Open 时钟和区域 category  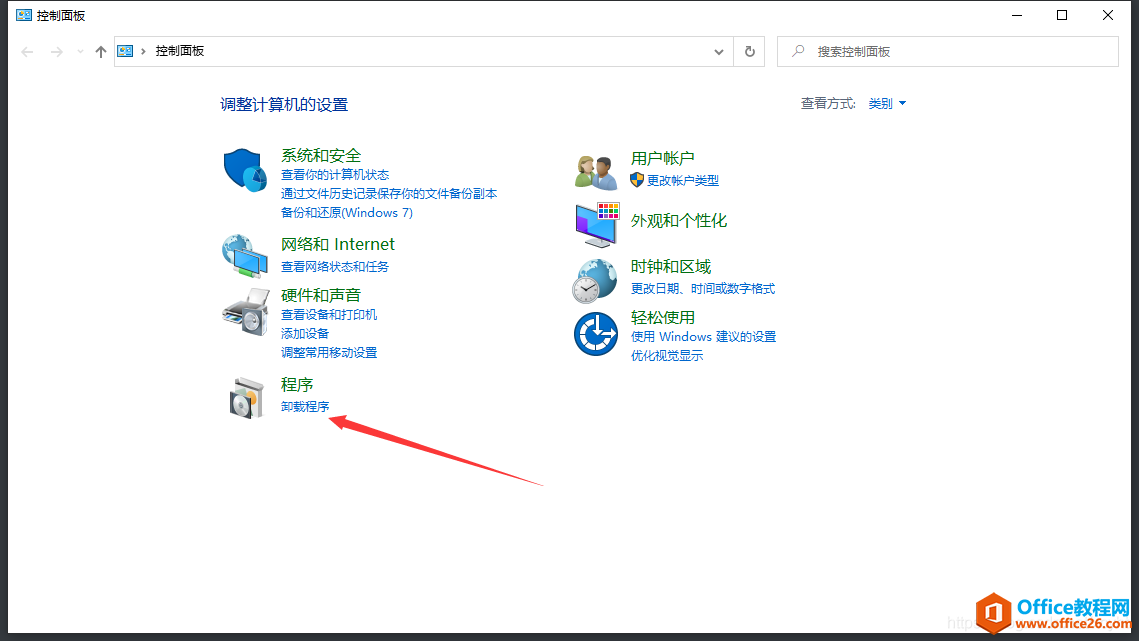[x=670, y=267]
